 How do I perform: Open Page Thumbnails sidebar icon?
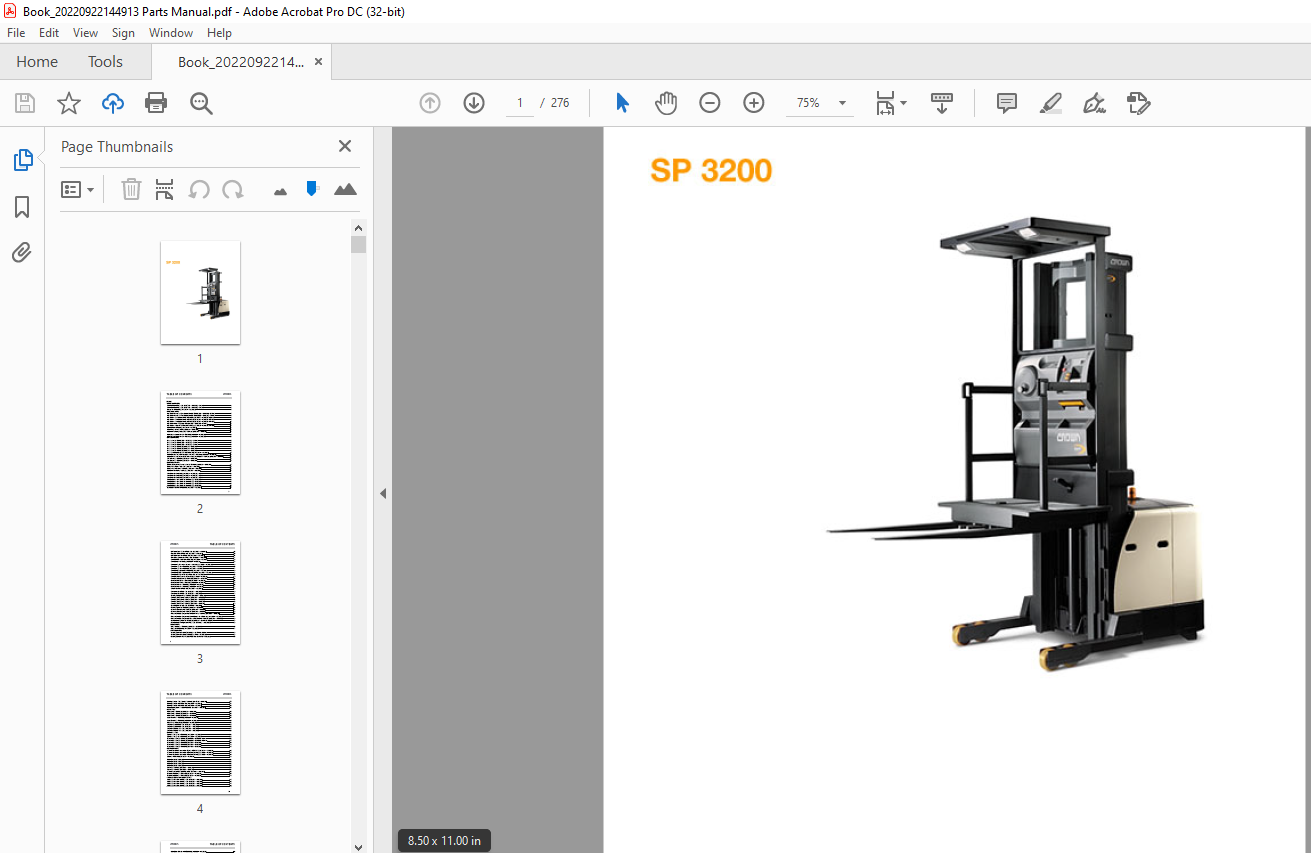click(x=22, y=160)
